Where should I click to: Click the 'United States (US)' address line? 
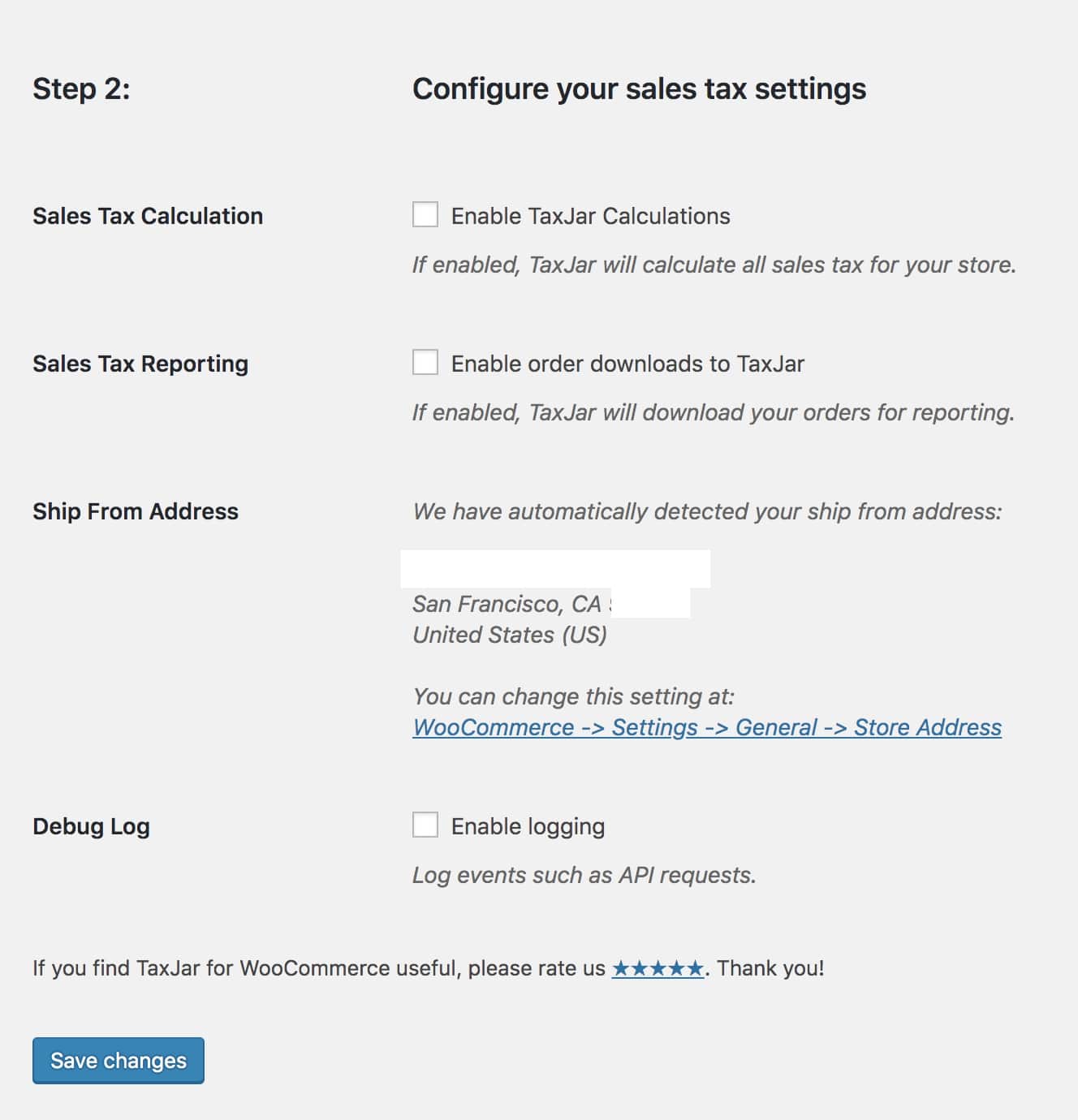click(510, 635)
